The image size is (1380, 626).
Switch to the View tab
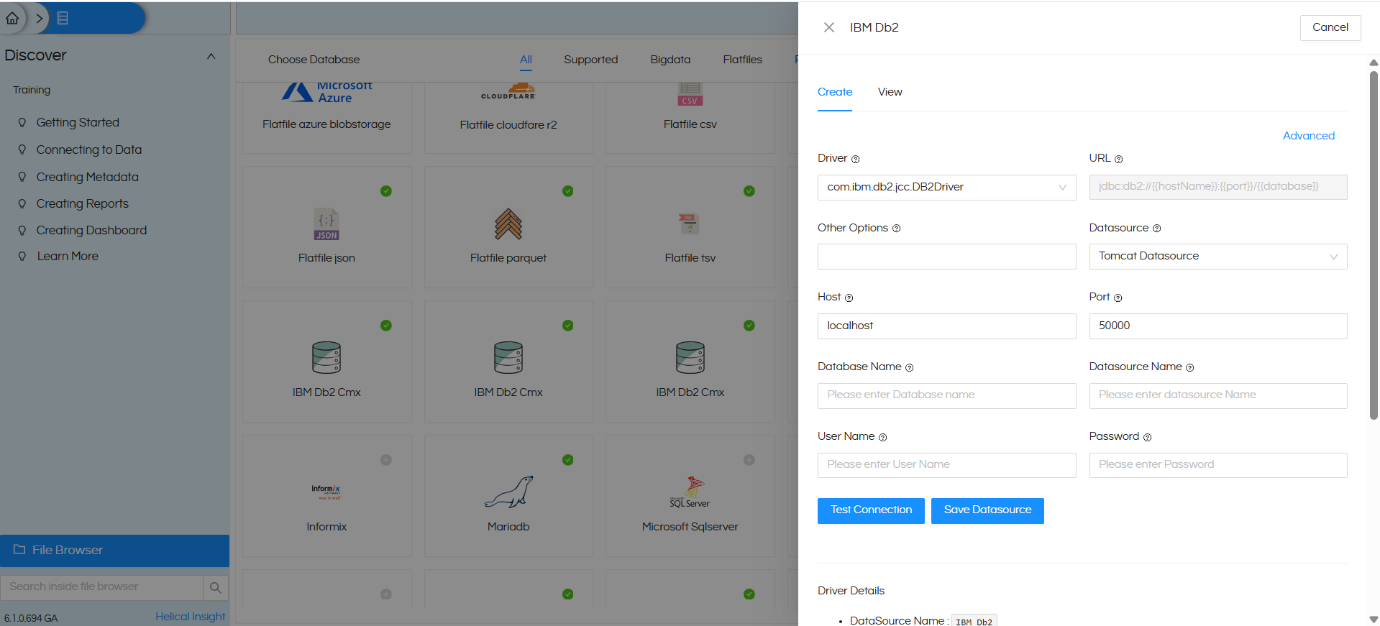(x=889, y=91)
